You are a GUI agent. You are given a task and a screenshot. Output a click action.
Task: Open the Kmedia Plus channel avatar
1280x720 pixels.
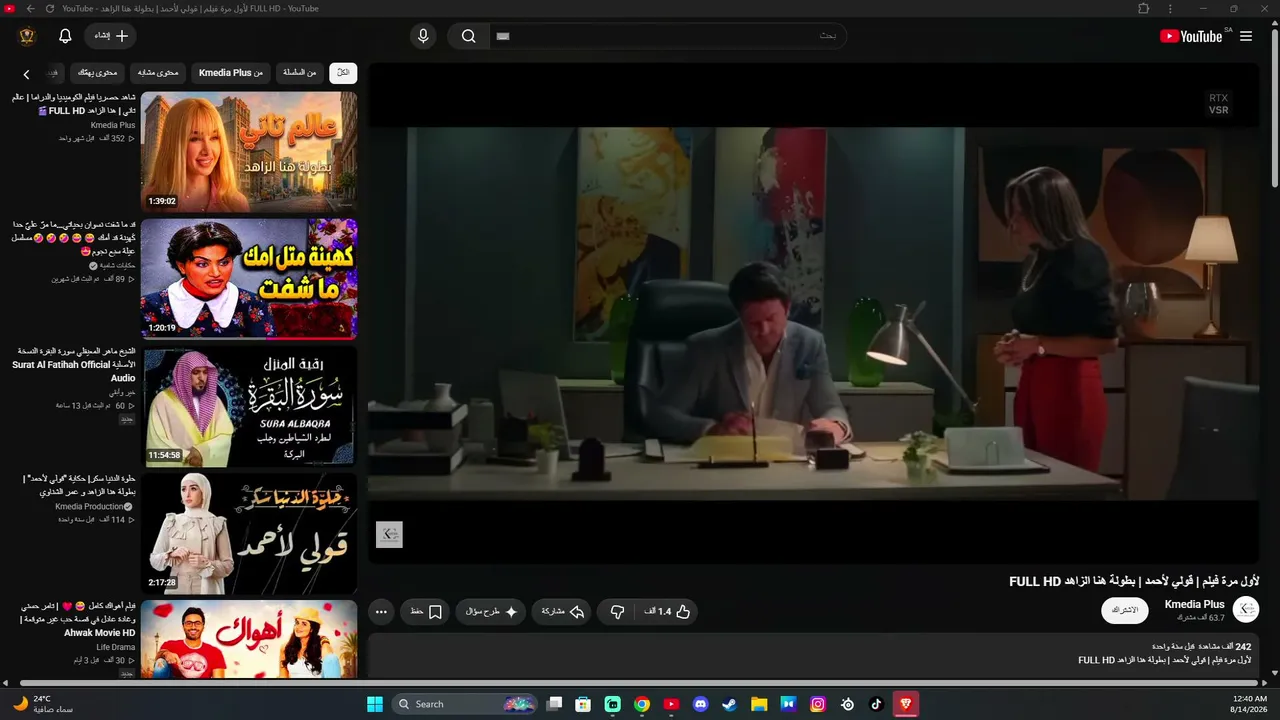pos(1246,609)
